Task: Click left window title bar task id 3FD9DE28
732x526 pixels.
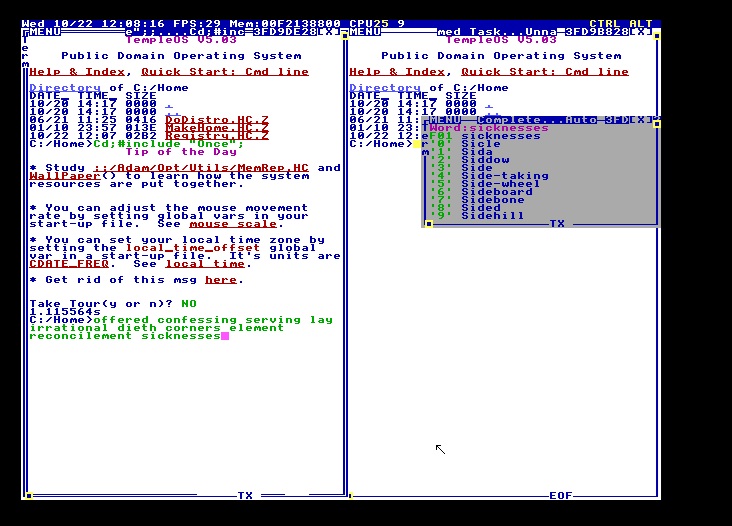Action: (285, 32)
